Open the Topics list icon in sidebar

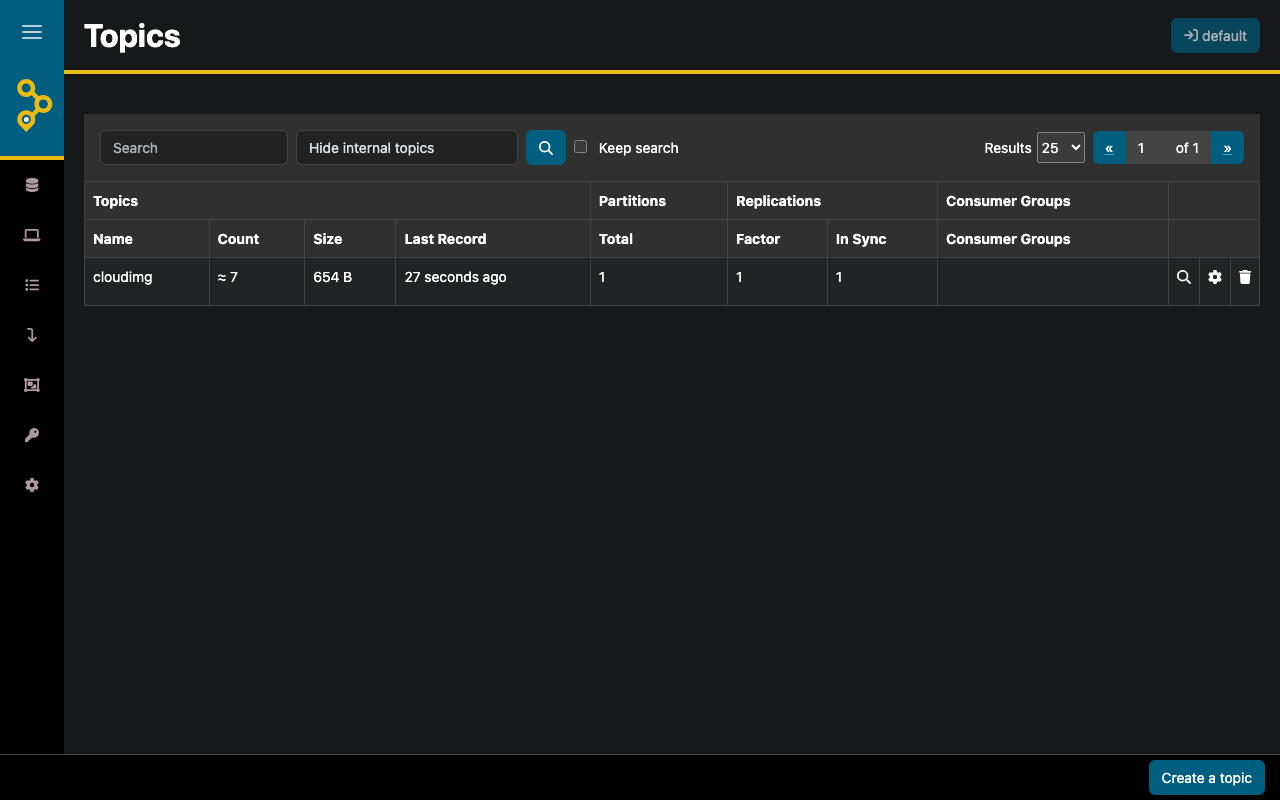pyautogui.click(x=32, y=285)
